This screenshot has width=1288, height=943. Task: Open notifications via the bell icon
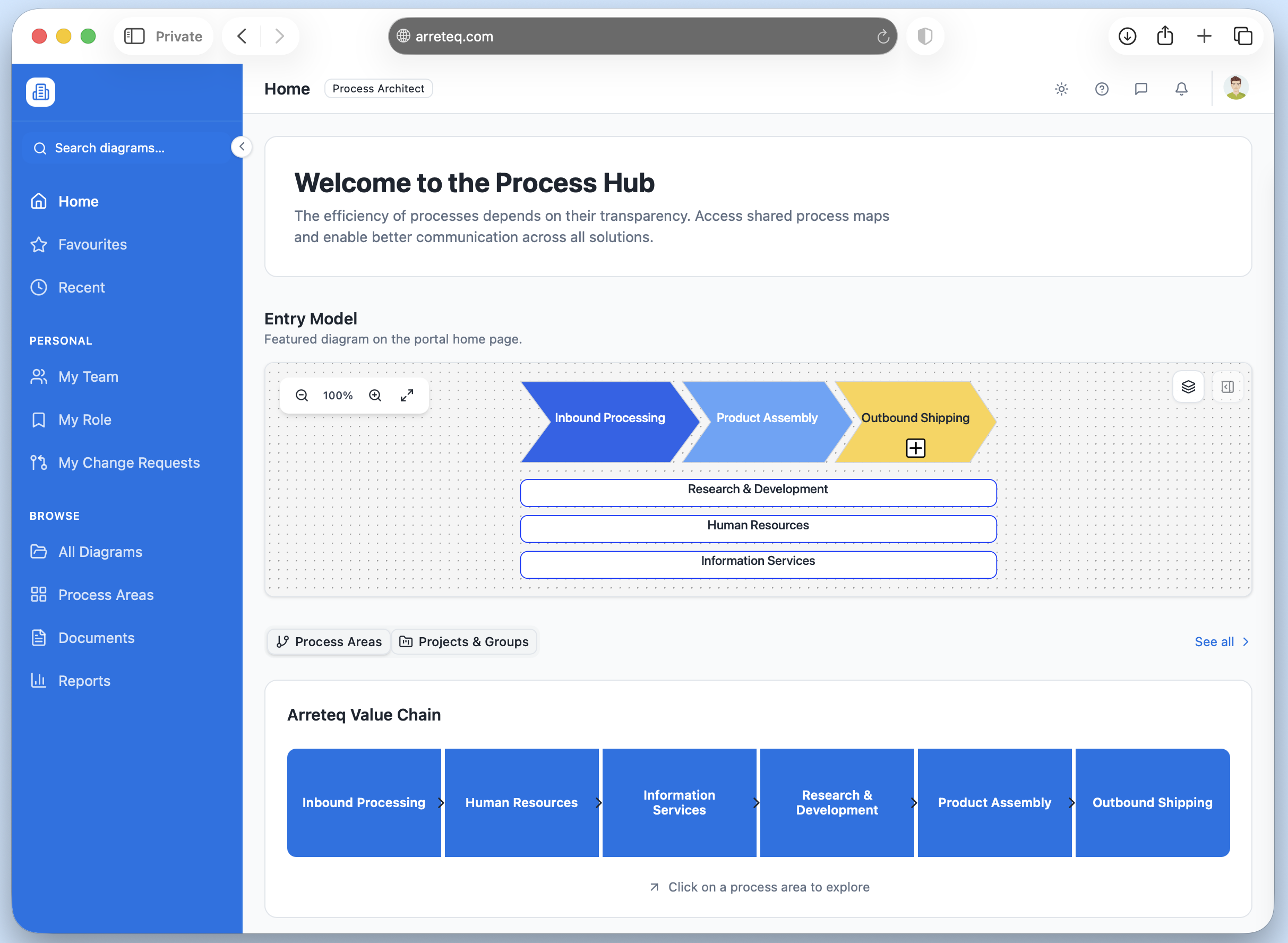coord(1181,89)
